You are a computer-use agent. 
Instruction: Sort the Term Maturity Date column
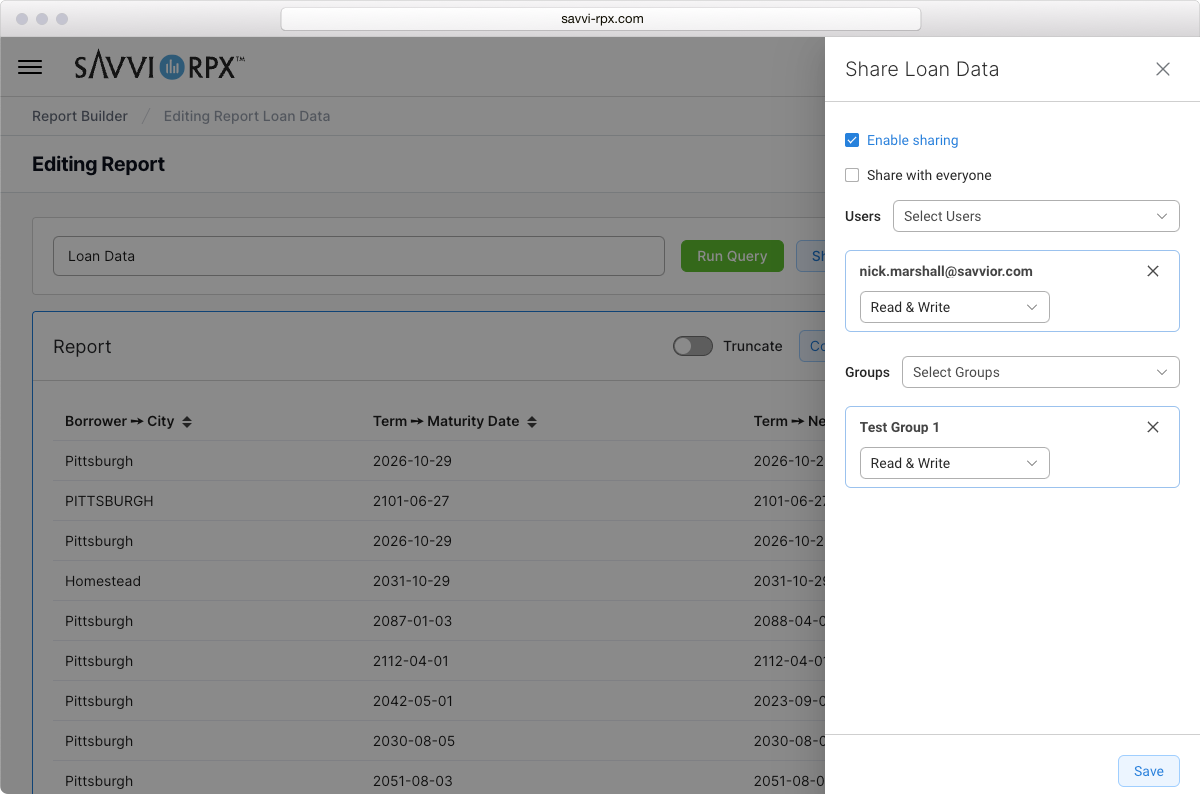pos(533,421)
